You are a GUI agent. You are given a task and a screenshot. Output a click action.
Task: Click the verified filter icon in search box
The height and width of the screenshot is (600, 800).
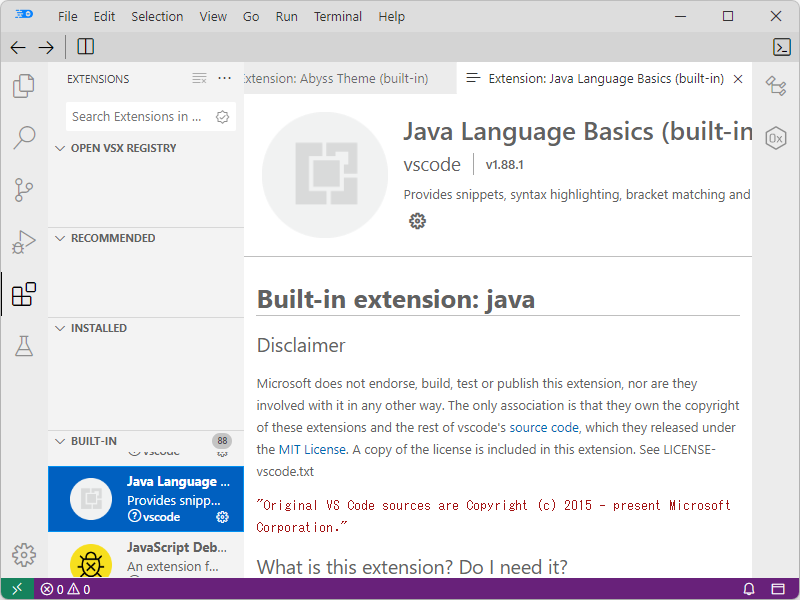[x=222, y=117]
